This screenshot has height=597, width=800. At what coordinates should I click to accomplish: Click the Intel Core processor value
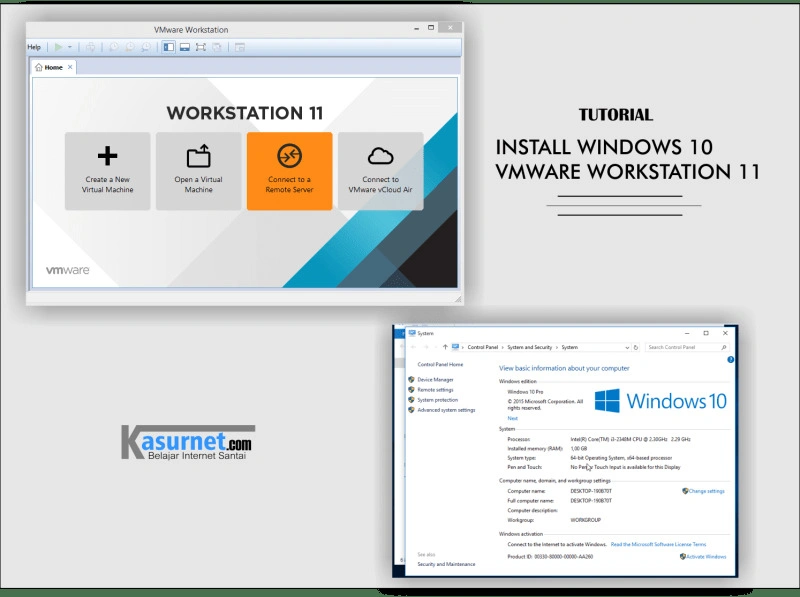630,439
